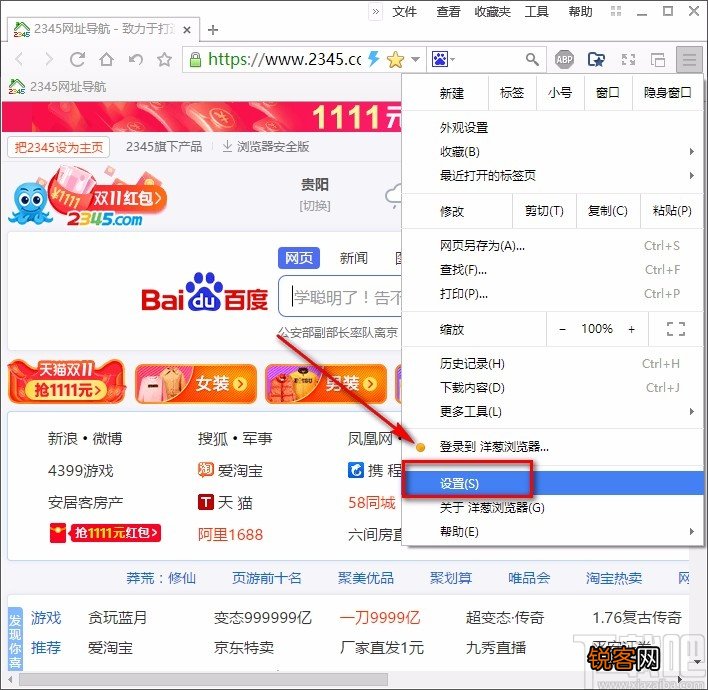Close the 2345网址导航 tab
Viewport: 708px width, 690px height.
pos(187,30)
